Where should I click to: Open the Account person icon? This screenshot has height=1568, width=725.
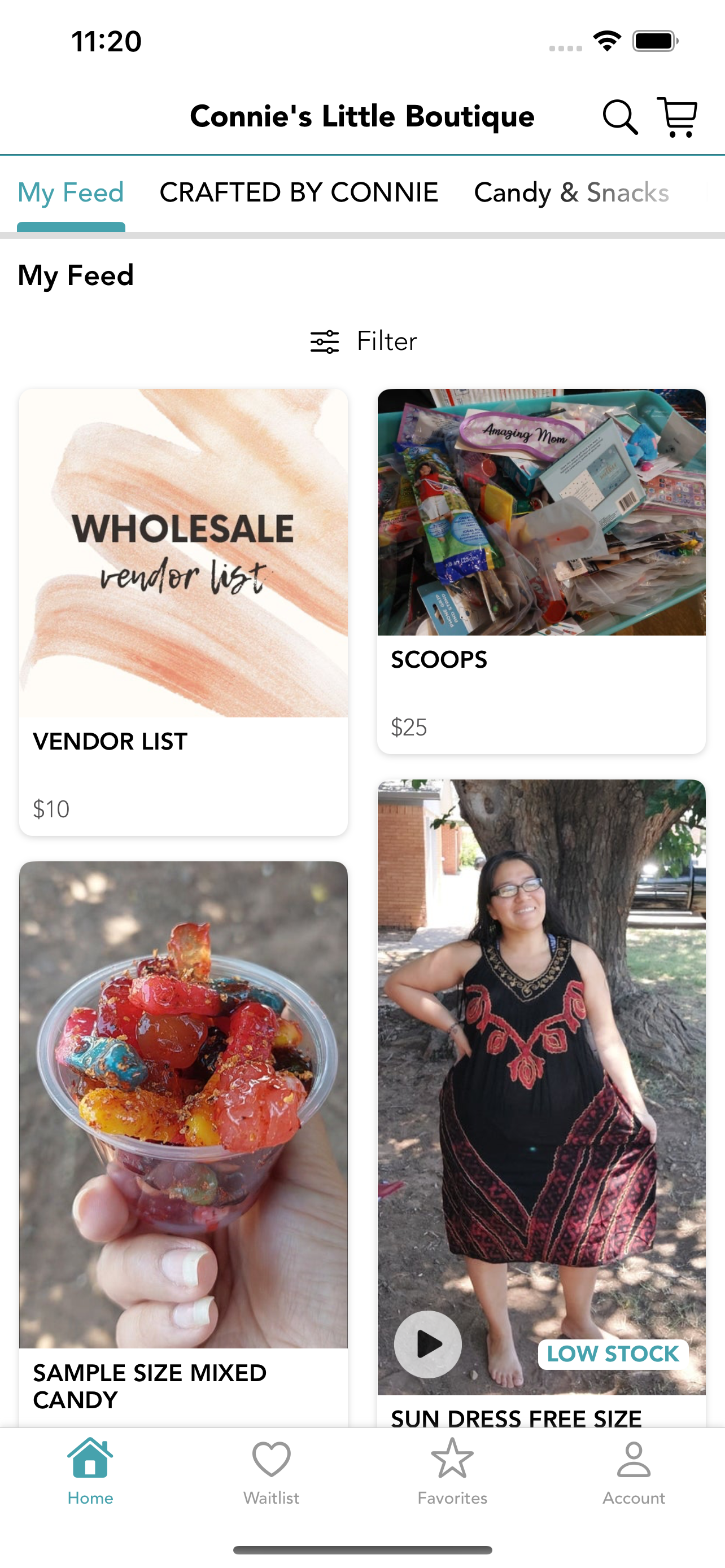[x=634, y=1459]
